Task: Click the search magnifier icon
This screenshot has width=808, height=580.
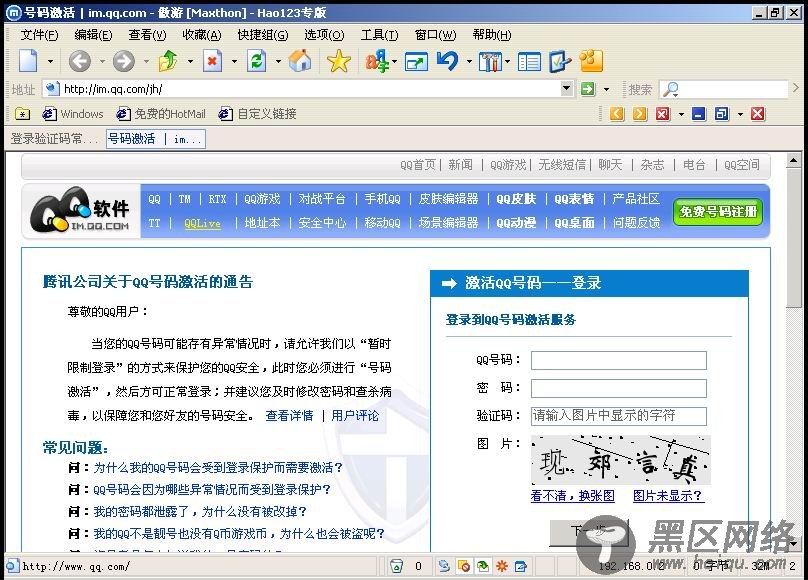Action: tap(670, 89)
